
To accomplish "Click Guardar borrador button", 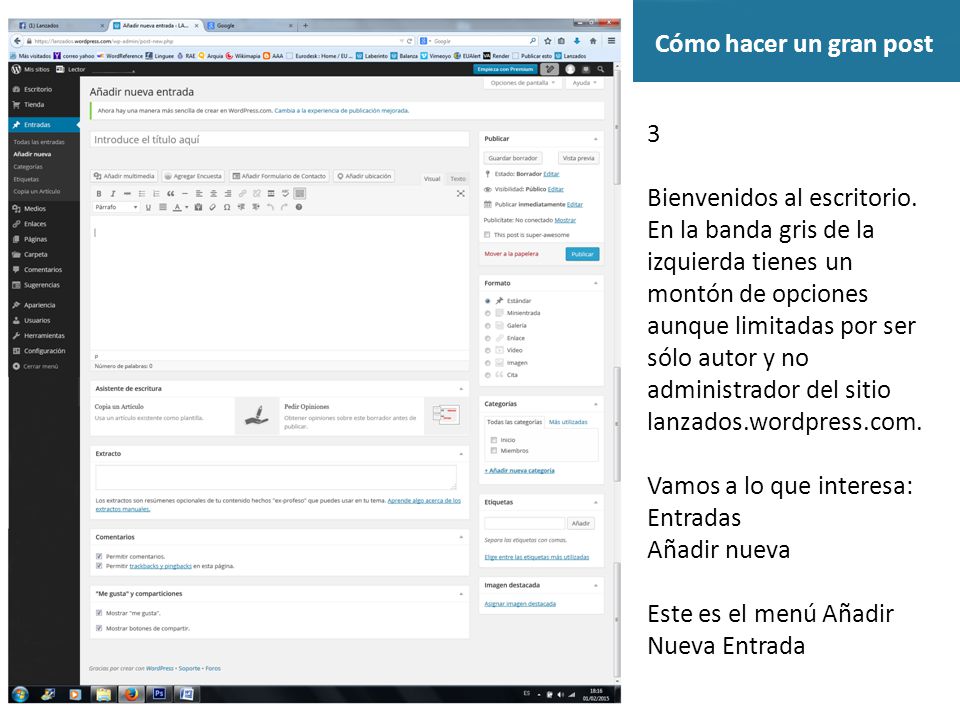I will tap(512, 158).
